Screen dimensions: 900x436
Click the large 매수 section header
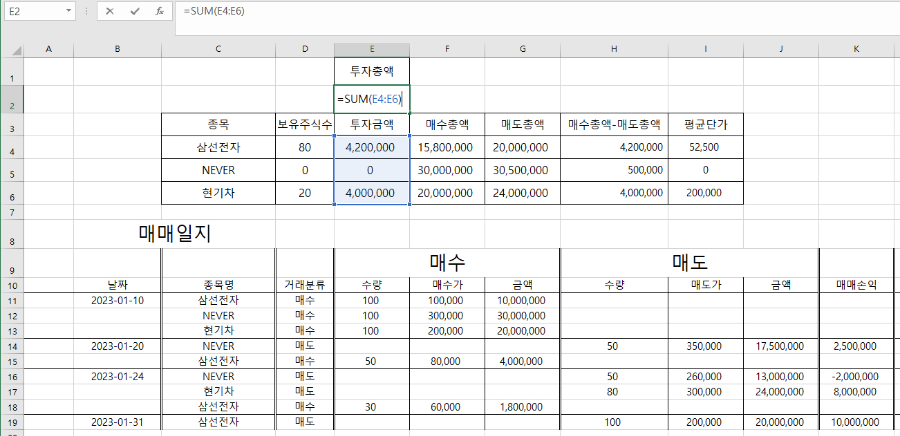point(447,262)
